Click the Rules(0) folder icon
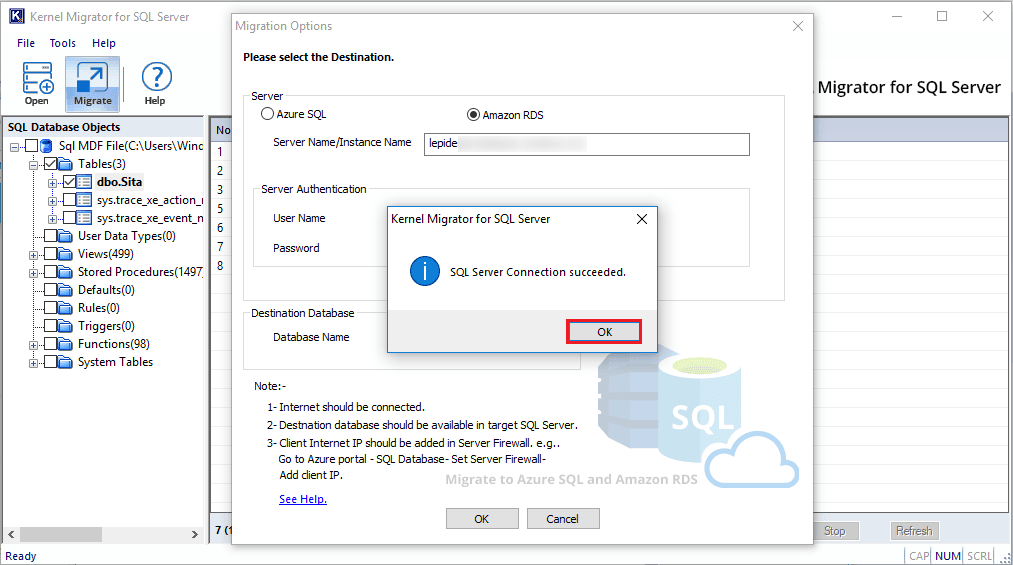 pos(65,308)
